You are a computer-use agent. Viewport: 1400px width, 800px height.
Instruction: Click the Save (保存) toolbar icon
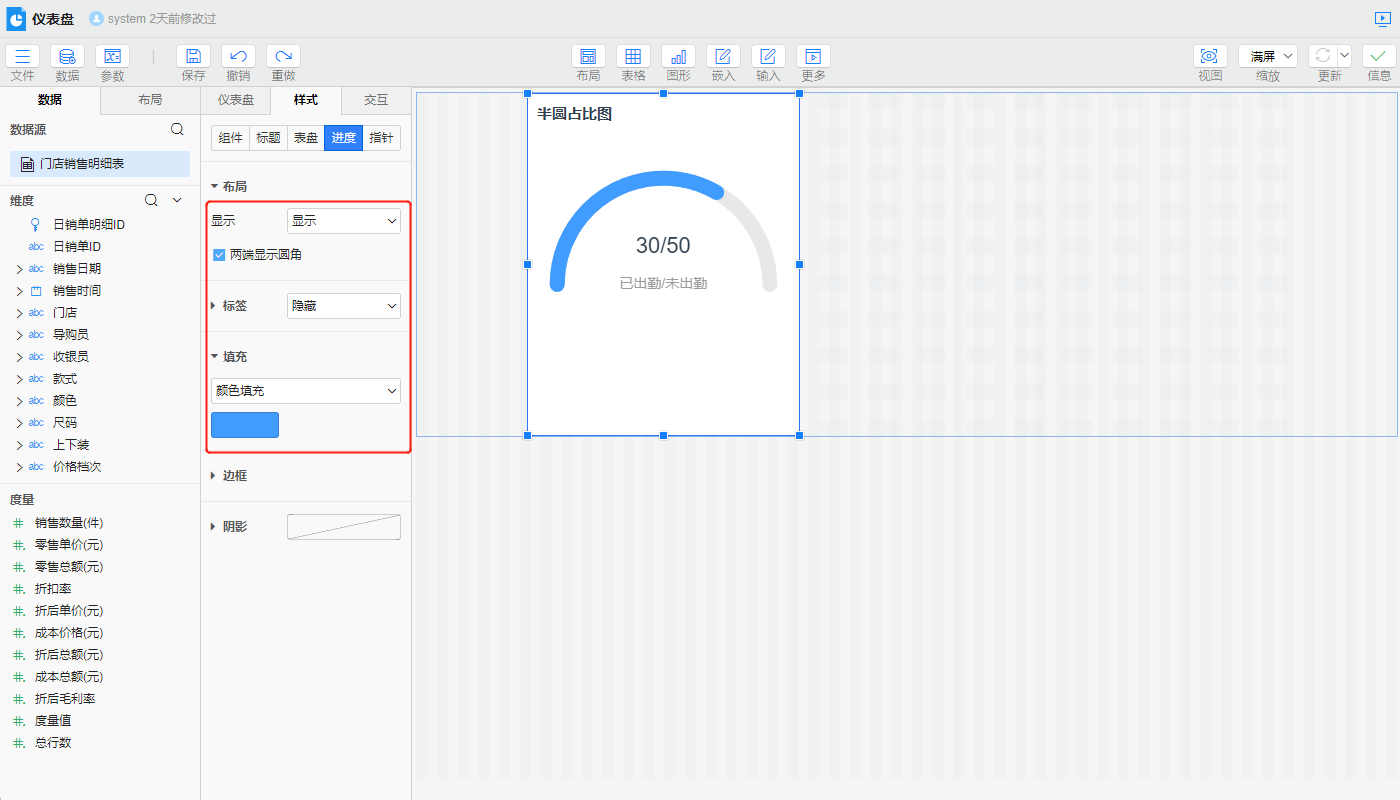193,57
